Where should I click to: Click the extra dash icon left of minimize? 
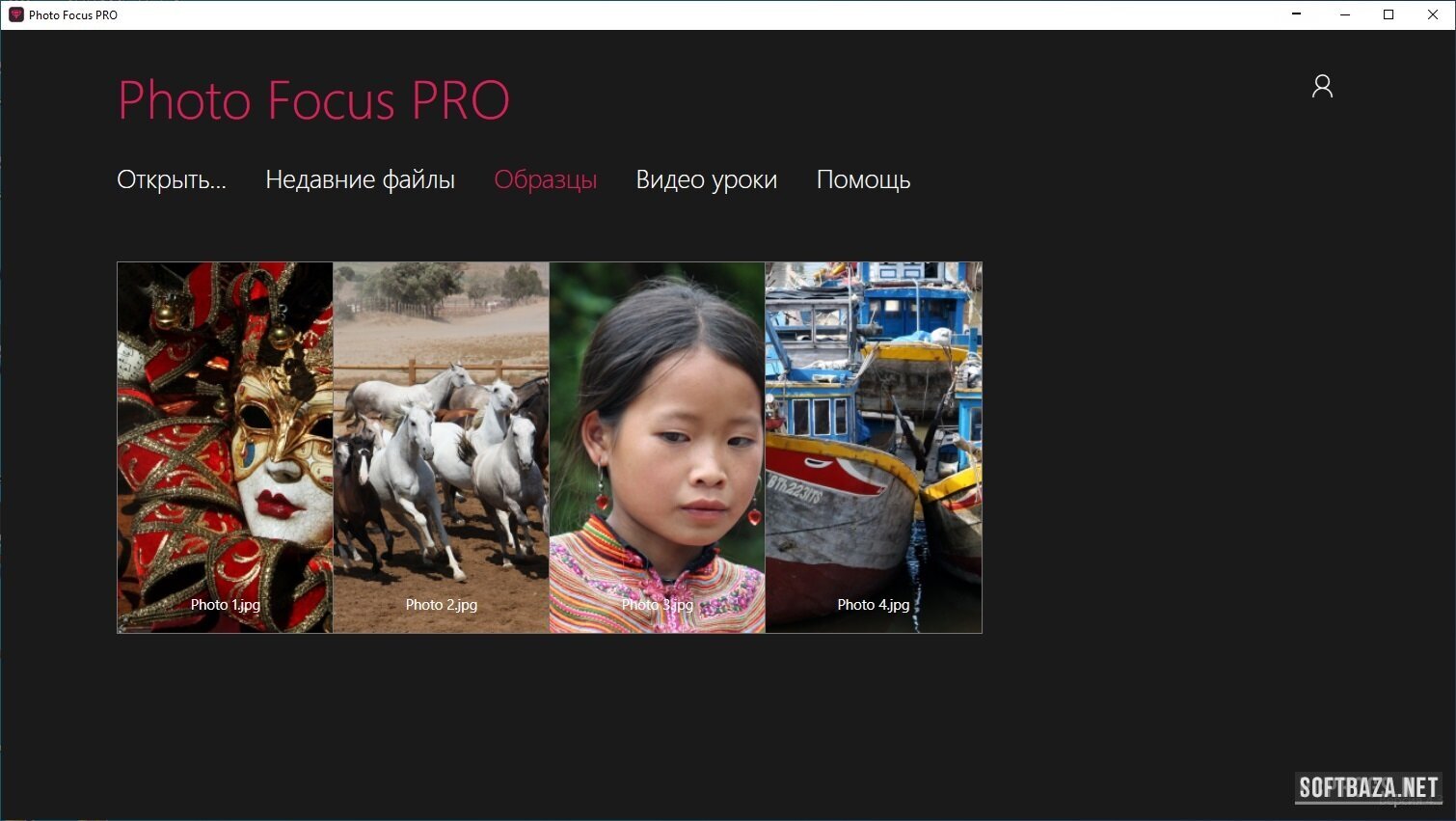coord(1298,14)
